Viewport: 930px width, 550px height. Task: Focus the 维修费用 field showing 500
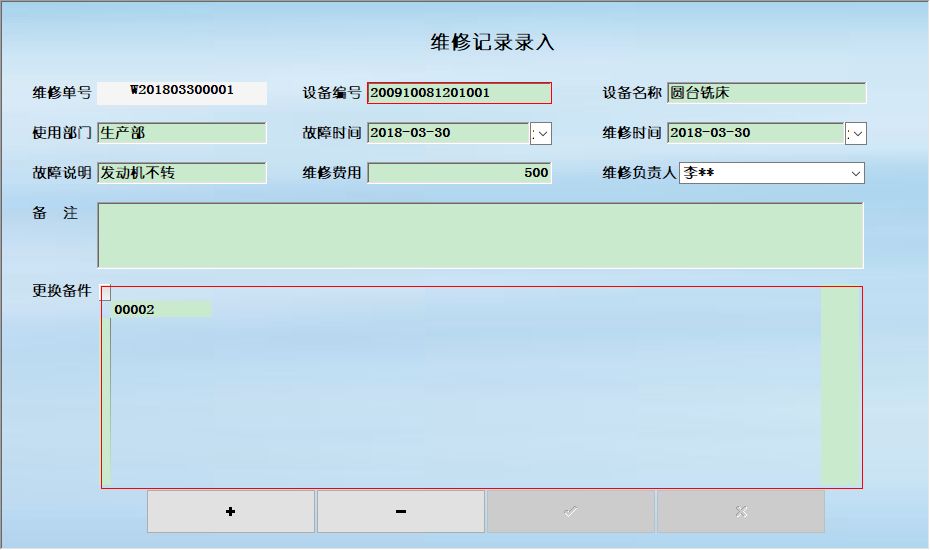pos(459,173)
